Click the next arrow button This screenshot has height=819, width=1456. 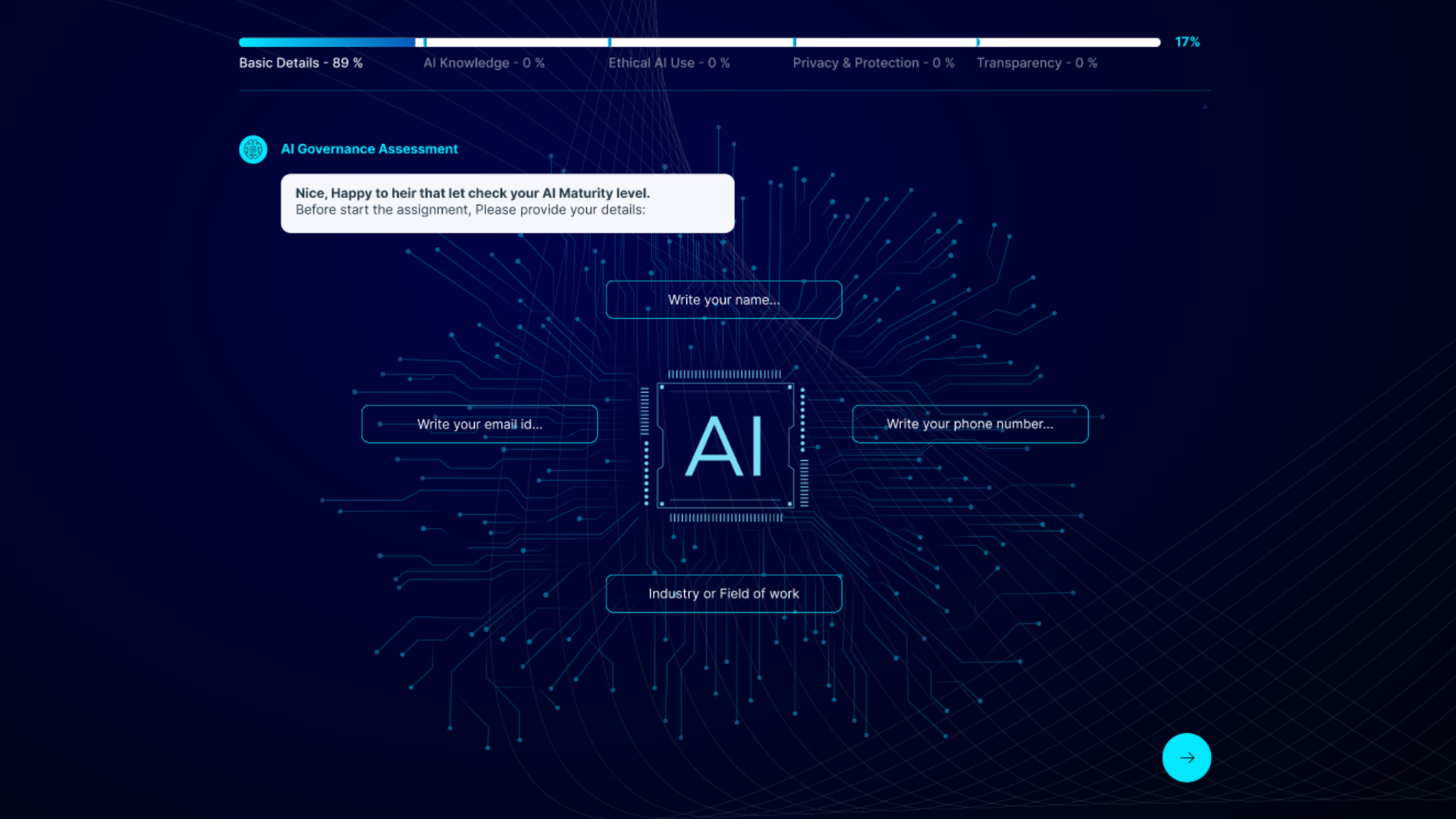[1186, 758]
